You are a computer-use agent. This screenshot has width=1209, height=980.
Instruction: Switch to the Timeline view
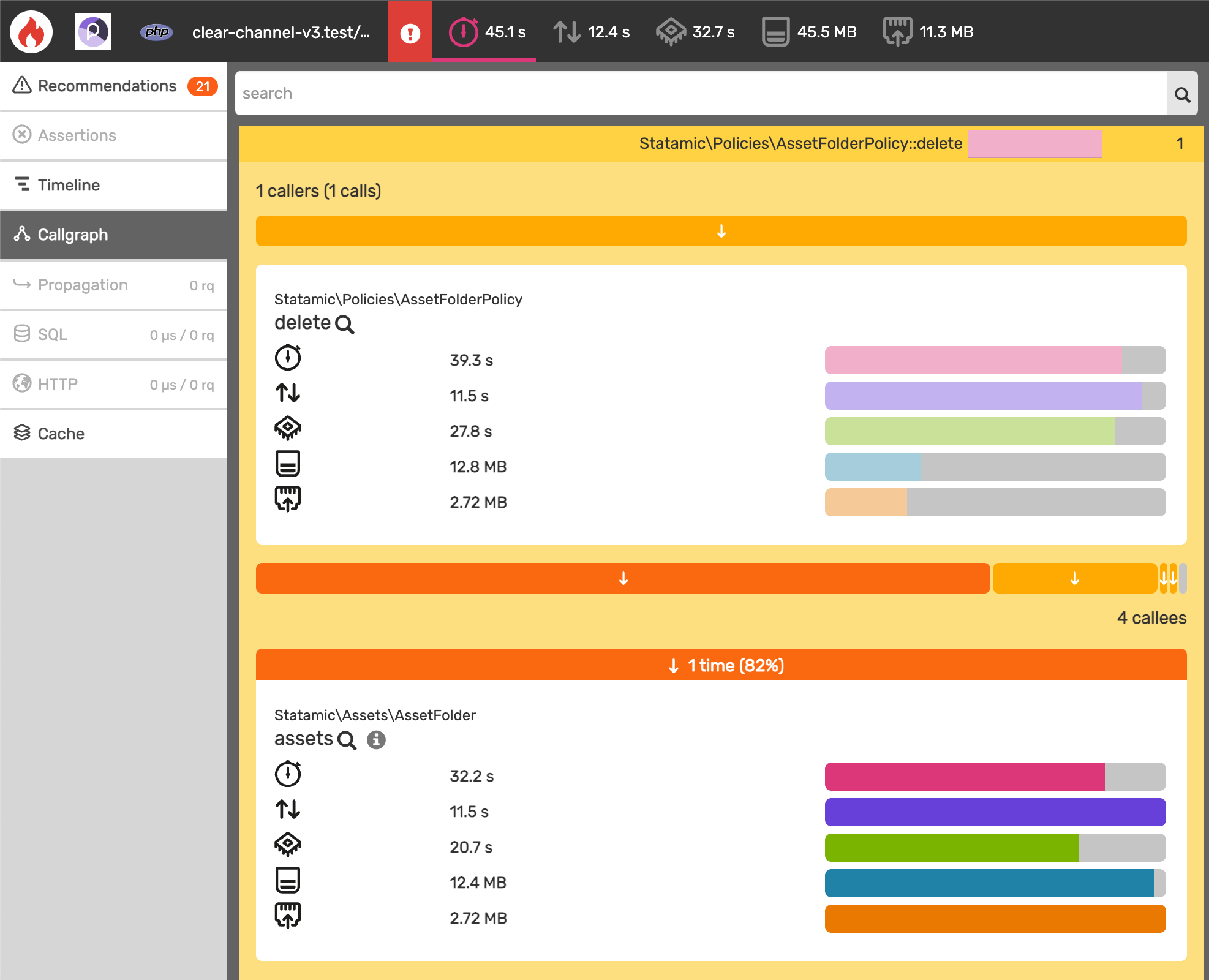69,185
